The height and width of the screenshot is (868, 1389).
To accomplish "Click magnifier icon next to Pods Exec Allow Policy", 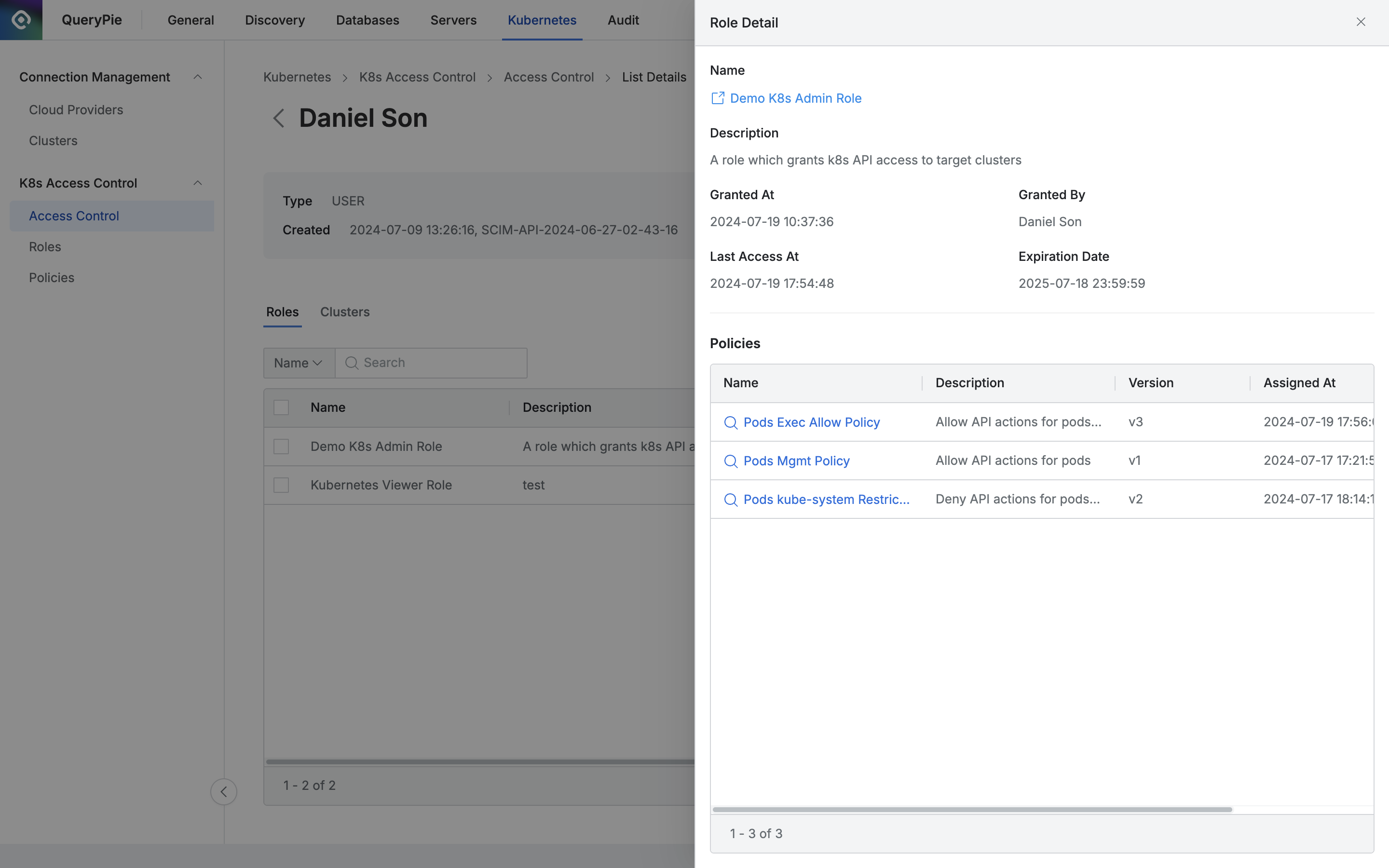I will [731, 422].
